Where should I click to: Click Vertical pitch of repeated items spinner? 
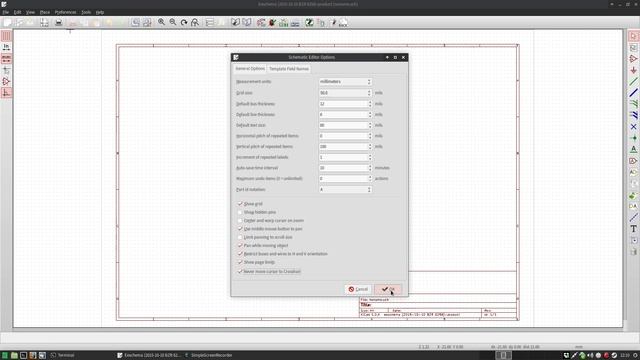(x=370, y=146)
